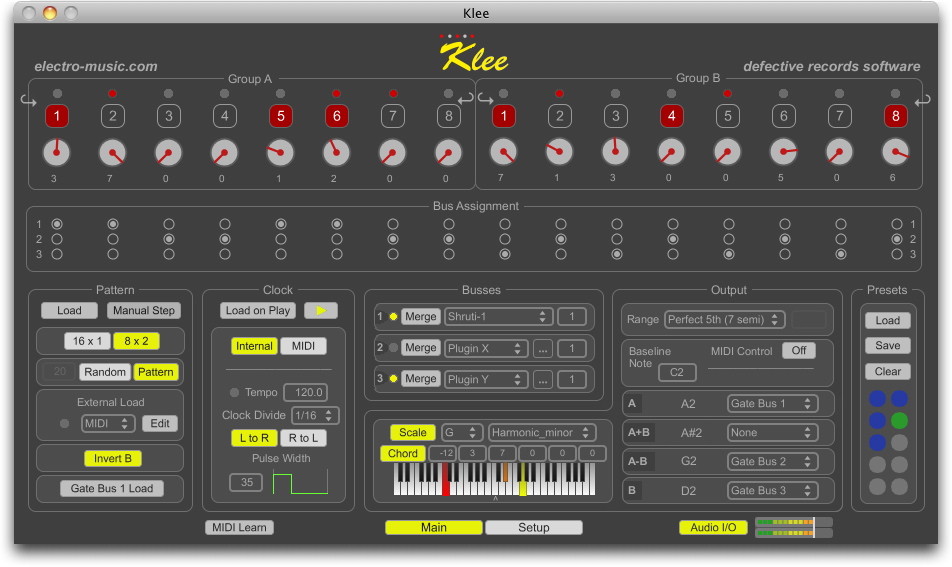The image size is (952, 567).
Task: Select the 16 x 1 pattern mode
Action: [x=87, y=341]
